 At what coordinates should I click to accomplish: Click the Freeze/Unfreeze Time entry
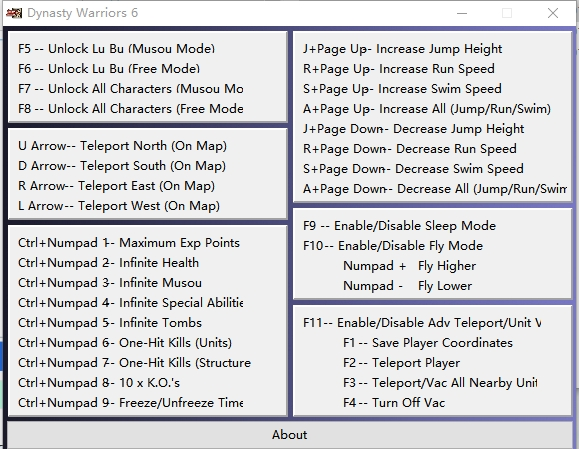pyautogui.click(x=130, y=402)
